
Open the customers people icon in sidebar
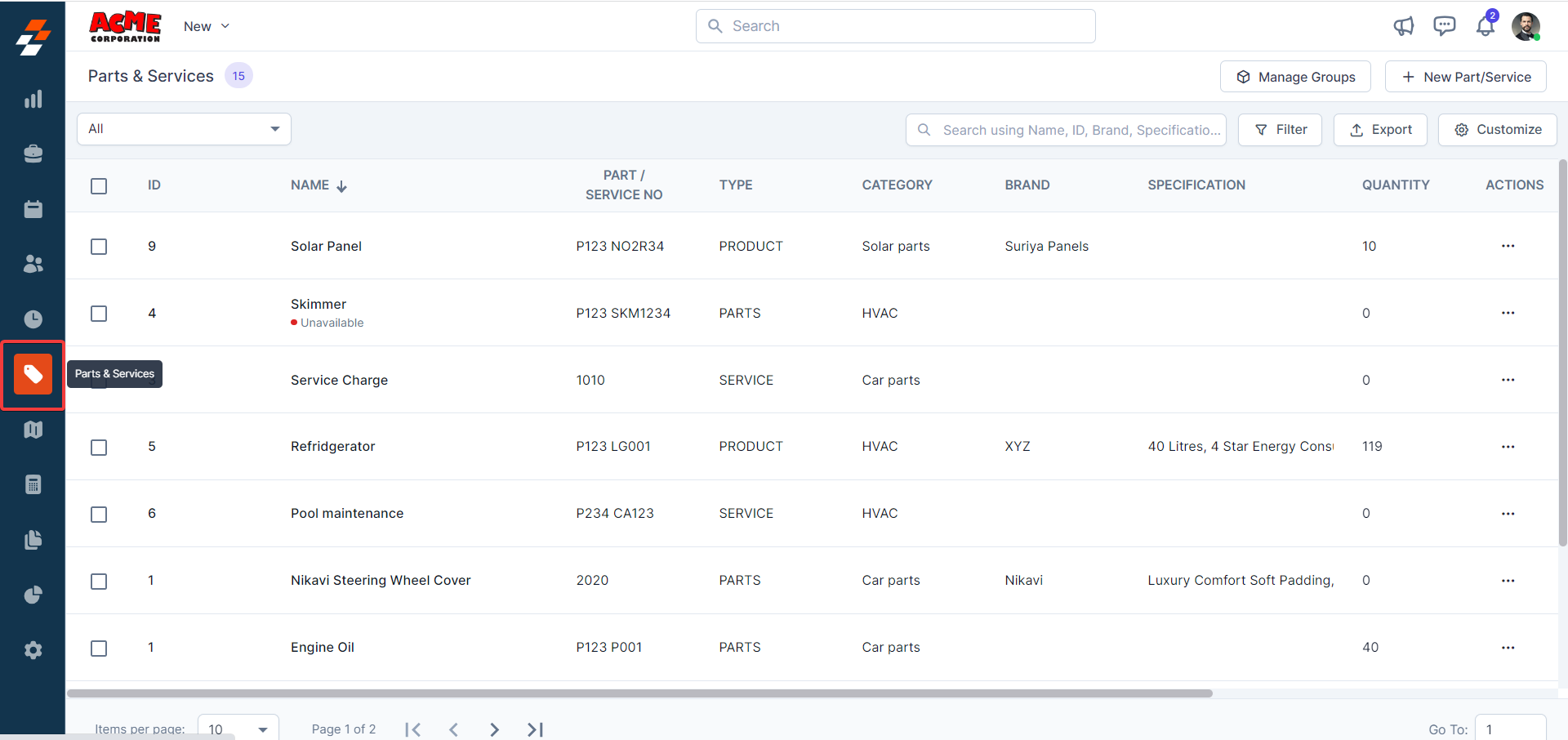33,264
